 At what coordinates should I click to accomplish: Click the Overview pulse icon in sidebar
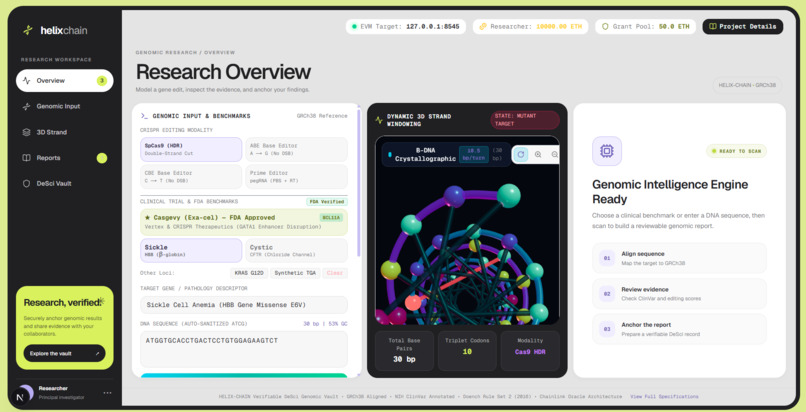tap(27, 81)
